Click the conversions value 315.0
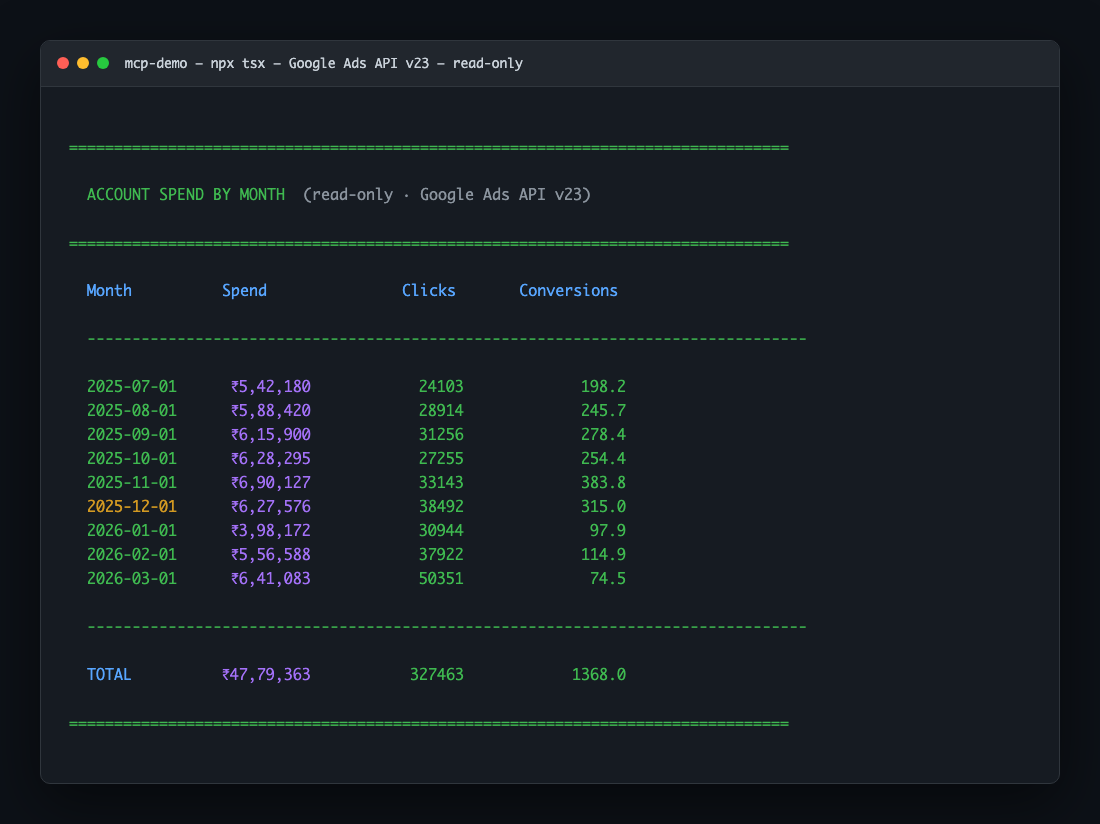 coord(603,506)
